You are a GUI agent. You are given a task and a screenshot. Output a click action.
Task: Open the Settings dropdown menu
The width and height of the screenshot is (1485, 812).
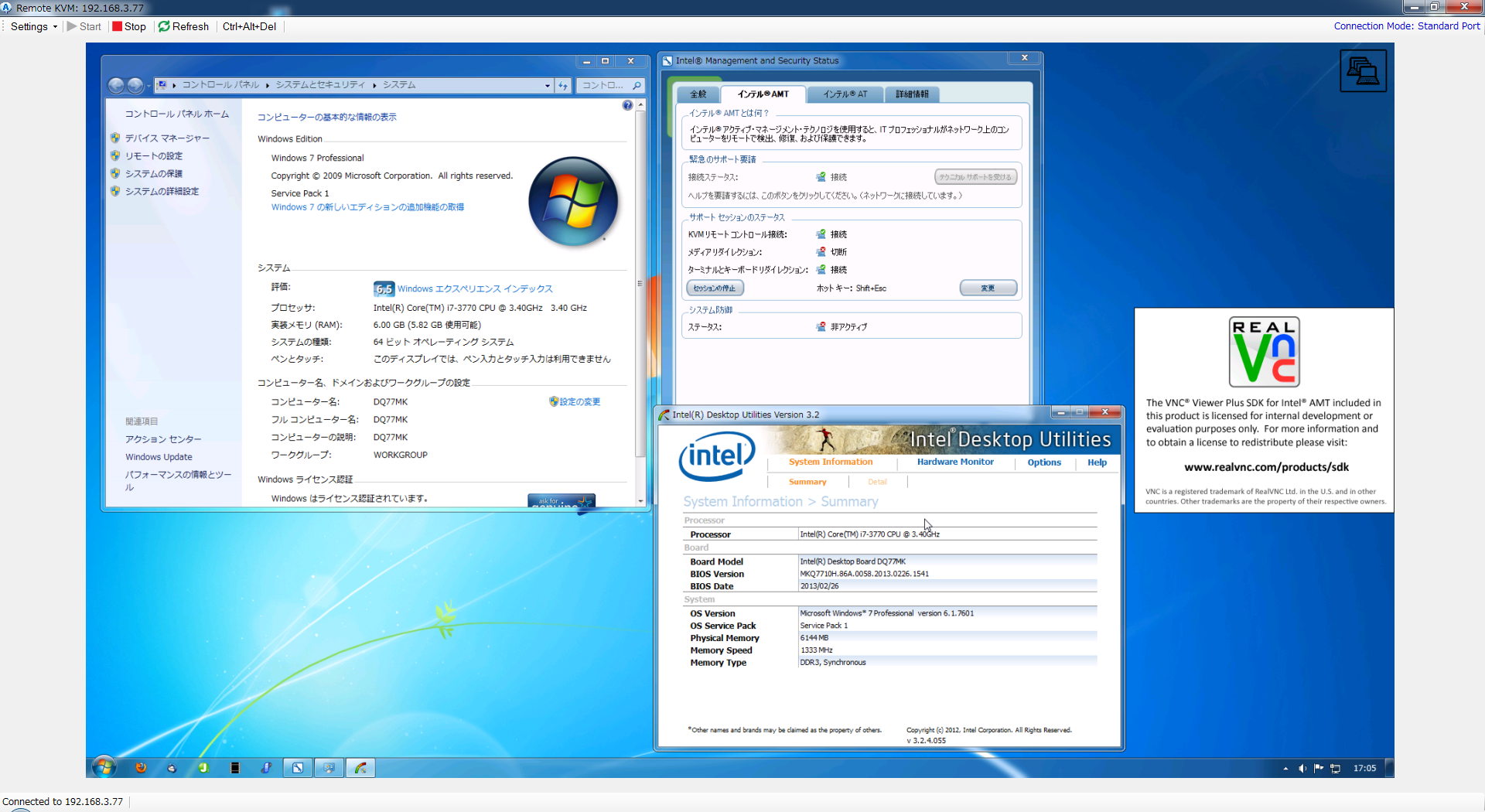[33, 26]
